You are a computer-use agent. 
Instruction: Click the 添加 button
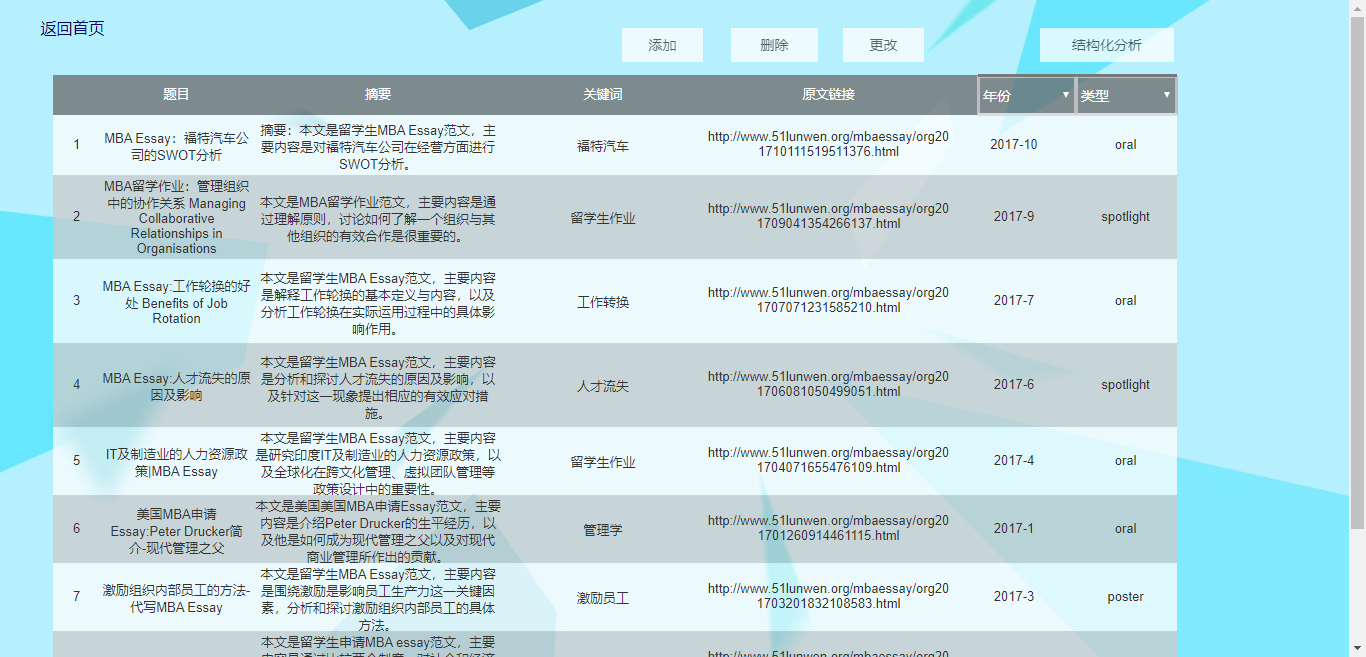[662, 45]
